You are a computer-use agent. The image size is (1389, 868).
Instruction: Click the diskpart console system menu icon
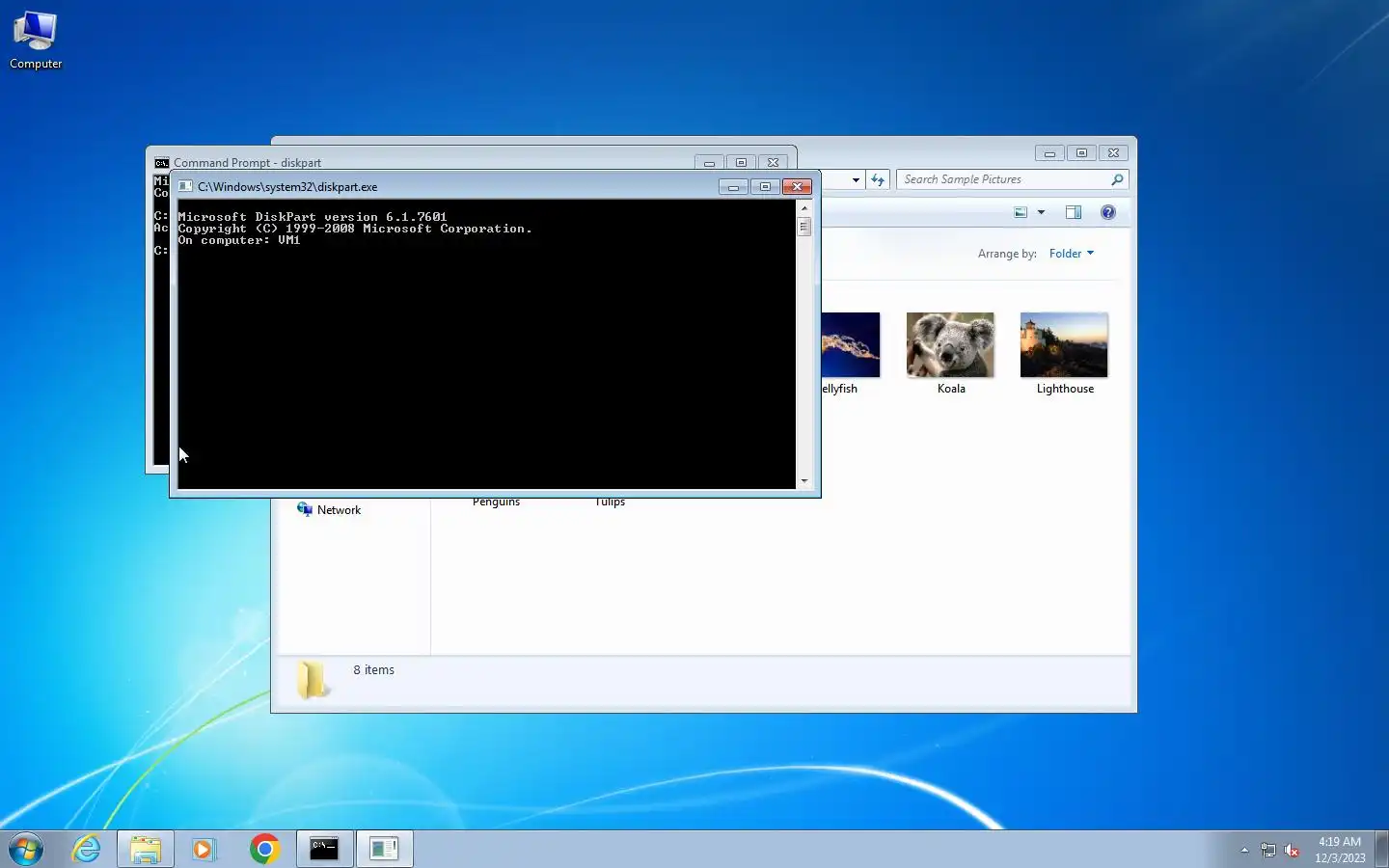tap(185, 187)
